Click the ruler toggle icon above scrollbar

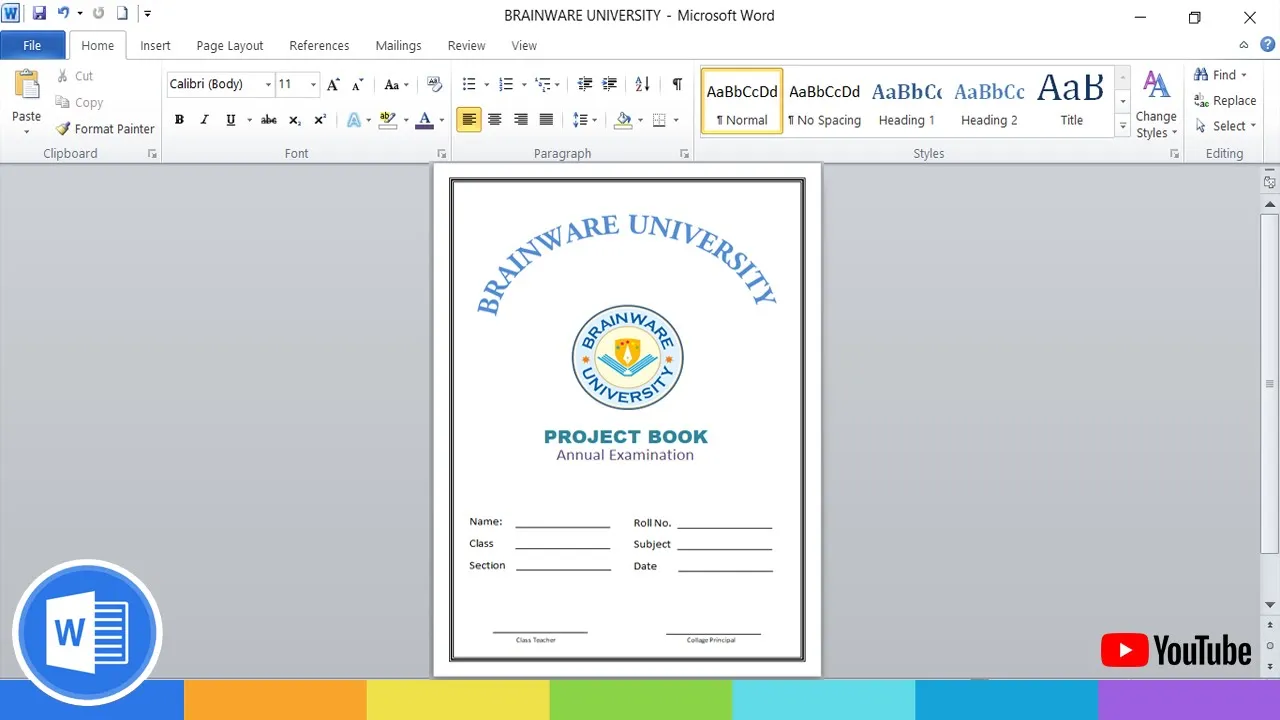pos(1270,182)
